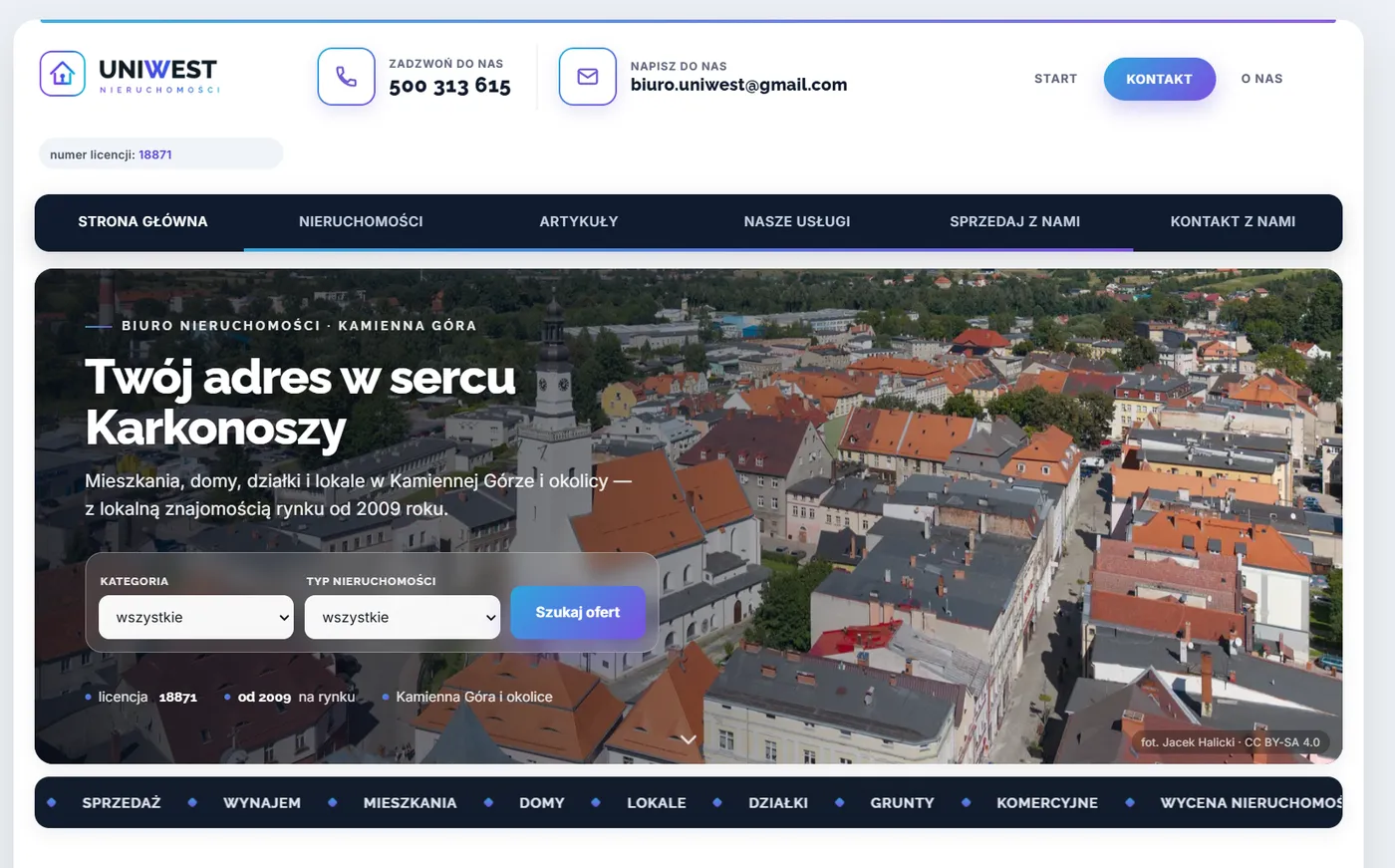Screen dimensions: 1395x868
Task: Select the STRONA GŁÓWNA menu item
Action: [x=142, y=221]
